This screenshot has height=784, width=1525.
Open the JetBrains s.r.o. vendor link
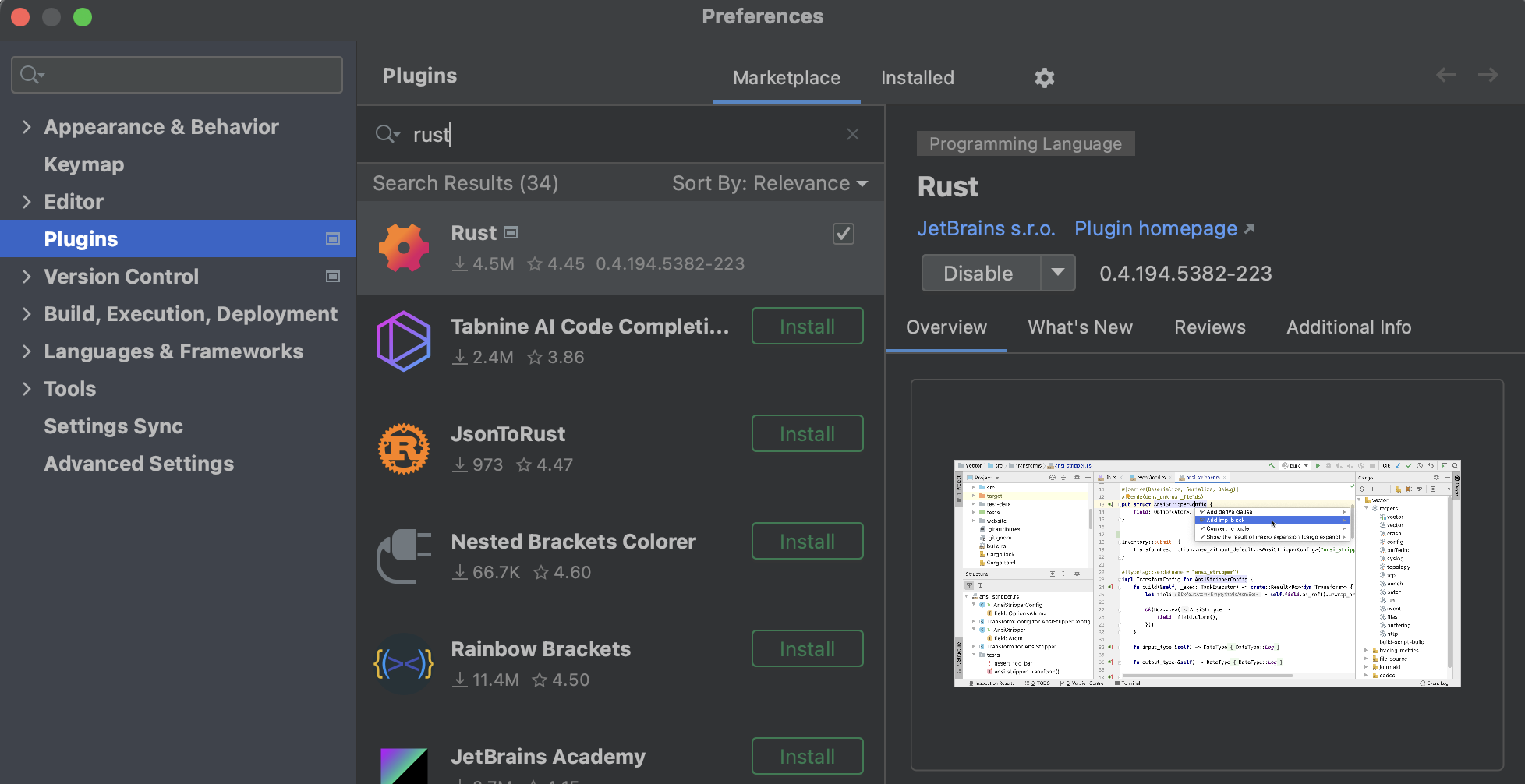point(985,229)
